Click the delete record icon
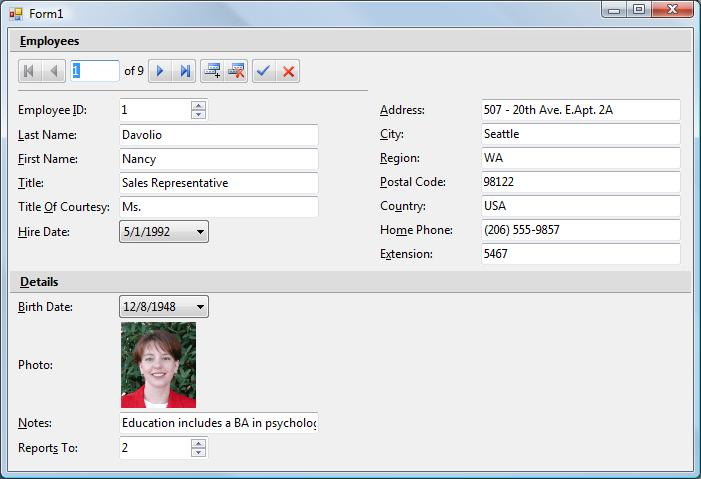Viewport: 701px width, 479px height. (237, 71)
